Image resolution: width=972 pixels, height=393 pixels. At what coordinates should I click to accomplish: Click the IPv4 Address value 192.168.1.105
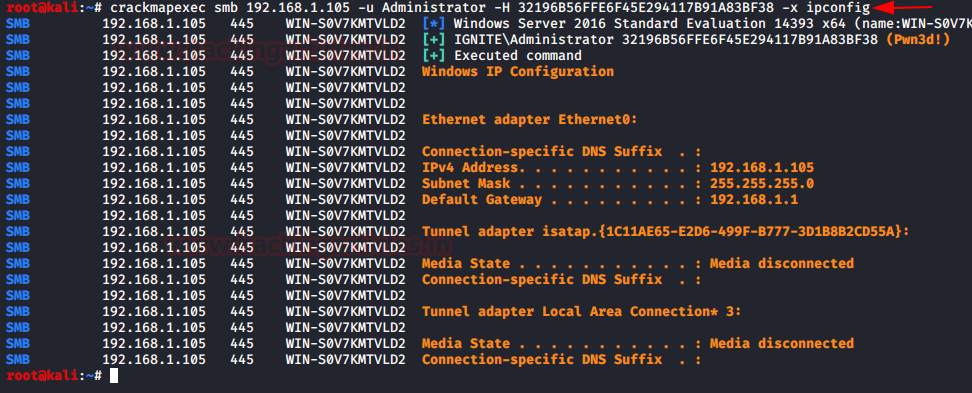point(762,167)
